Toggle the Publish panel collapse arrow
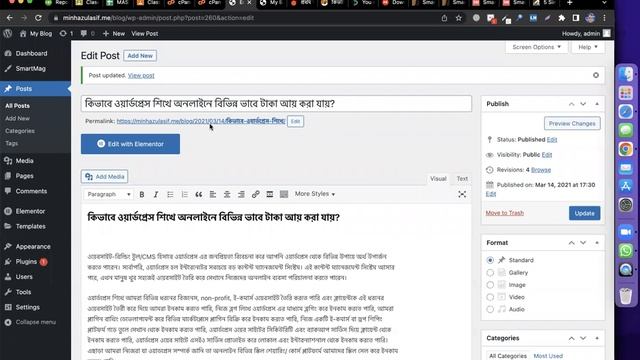Image resolution: width=640 pixels, height=360 pixels. click(x=597, y=104)
